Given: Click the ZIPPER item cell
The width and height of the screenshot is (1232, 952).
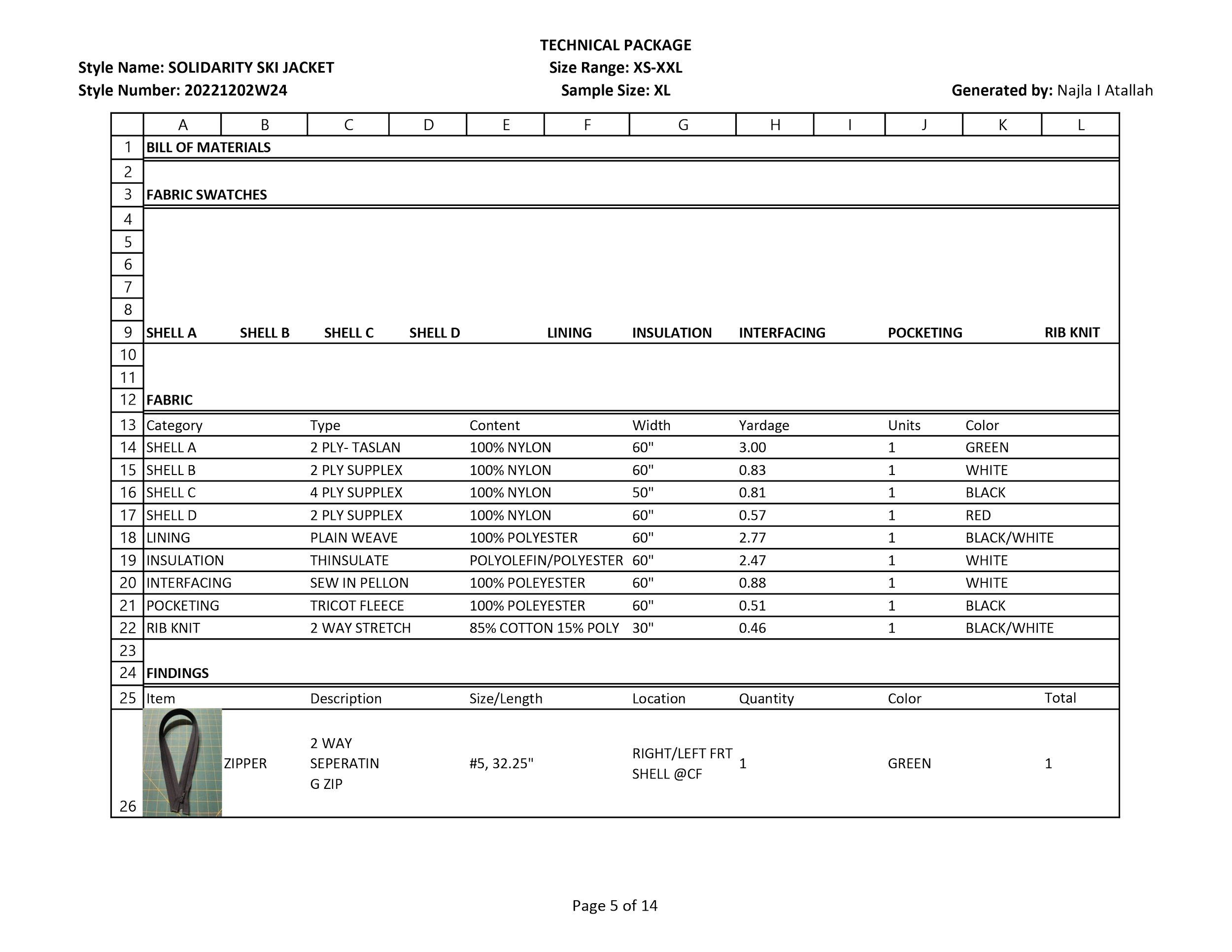Looking at the screenshot, I should (245, 763).
